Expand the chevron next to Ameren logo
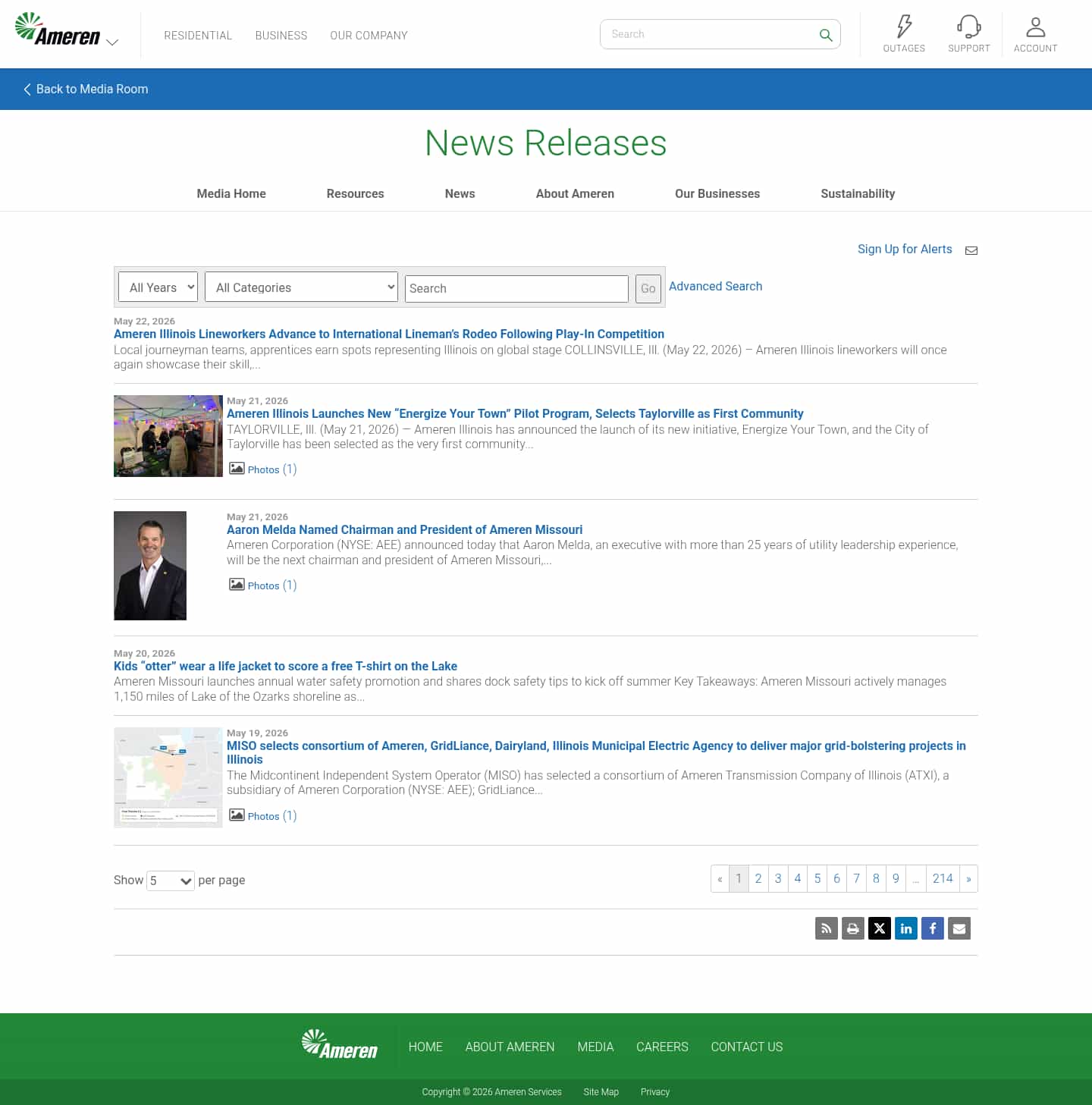The height and width of the screenshot is (1105, 1092). click(x=112, y=42)
